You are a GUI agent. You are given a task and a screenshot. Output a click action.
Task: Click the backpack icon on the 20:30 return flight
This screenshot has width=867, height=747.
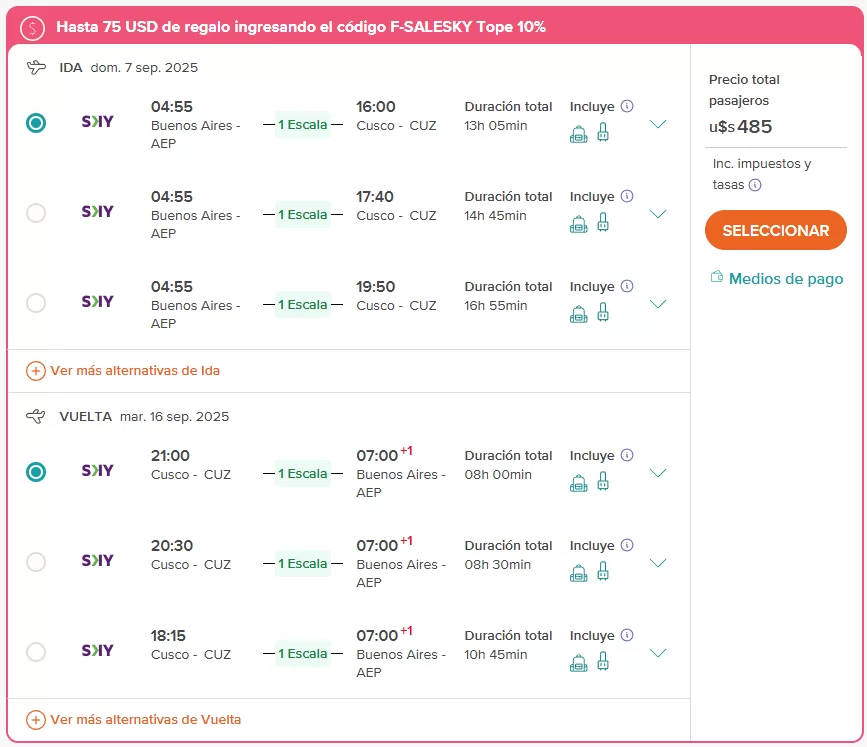tap(578, 573)
